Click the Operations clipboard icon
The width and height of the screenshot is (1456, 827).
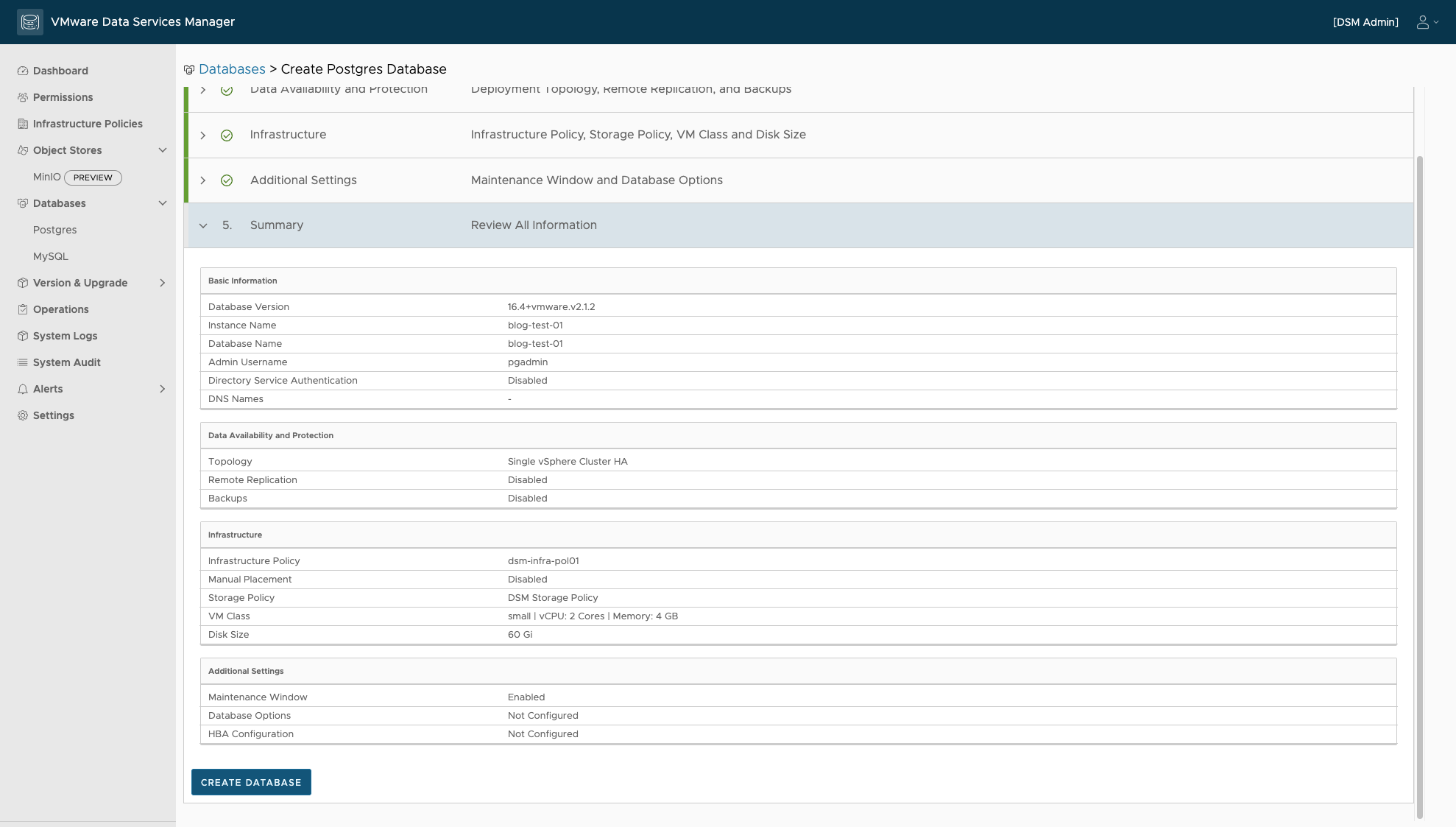tap(23, 309)
